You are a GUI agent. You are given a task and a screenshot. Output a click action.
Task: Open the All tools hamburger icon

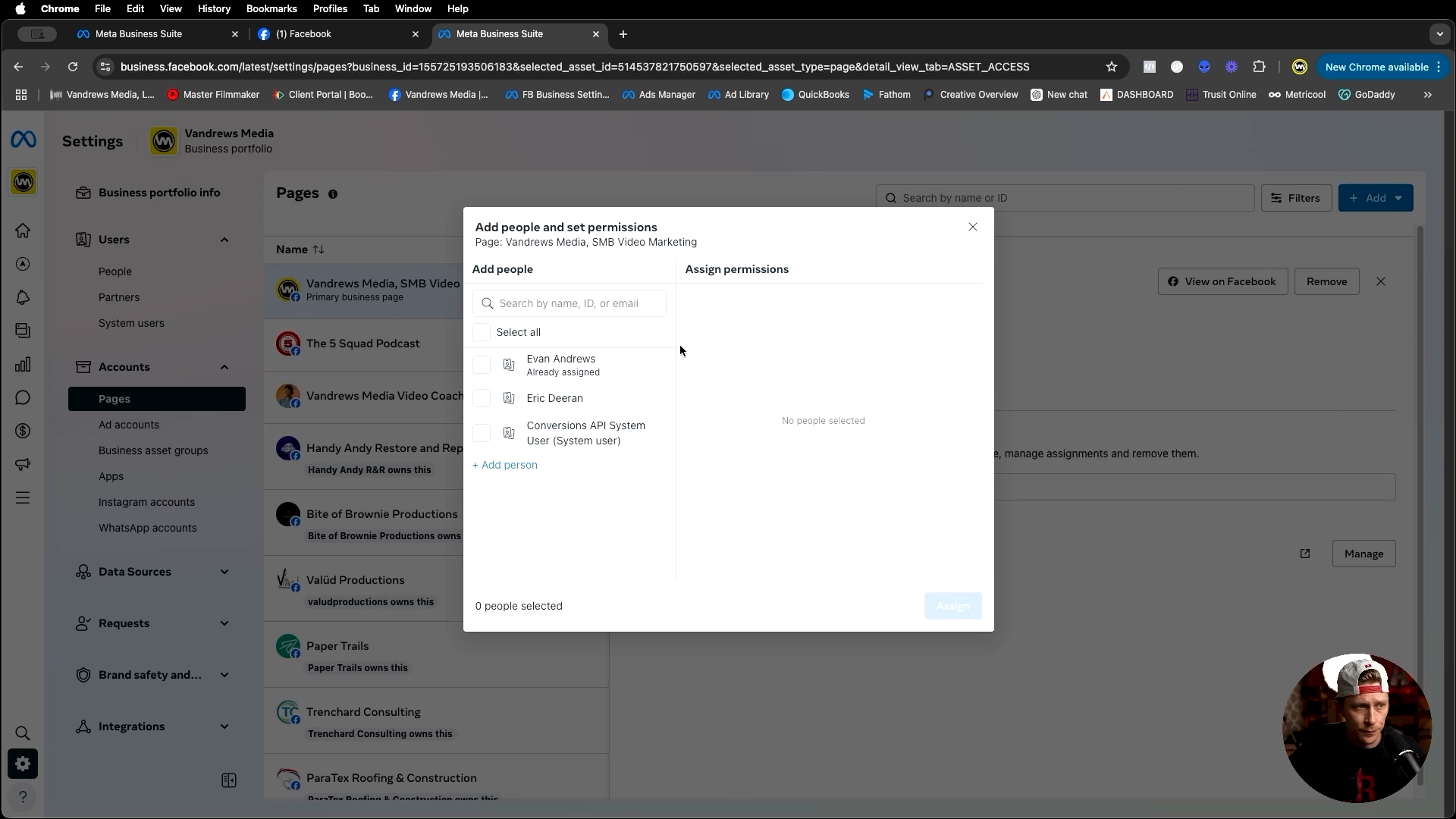(x=23, y=497)
